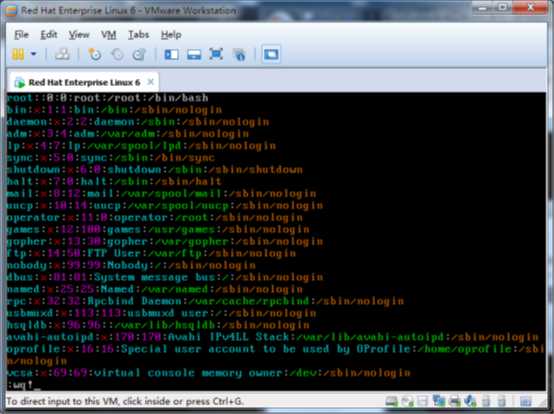Click the 'lp:x:4:7:lp' terminal line
The width and height of the screenshot is (554, 414).
pyautogui.click(x=141, y=146)
